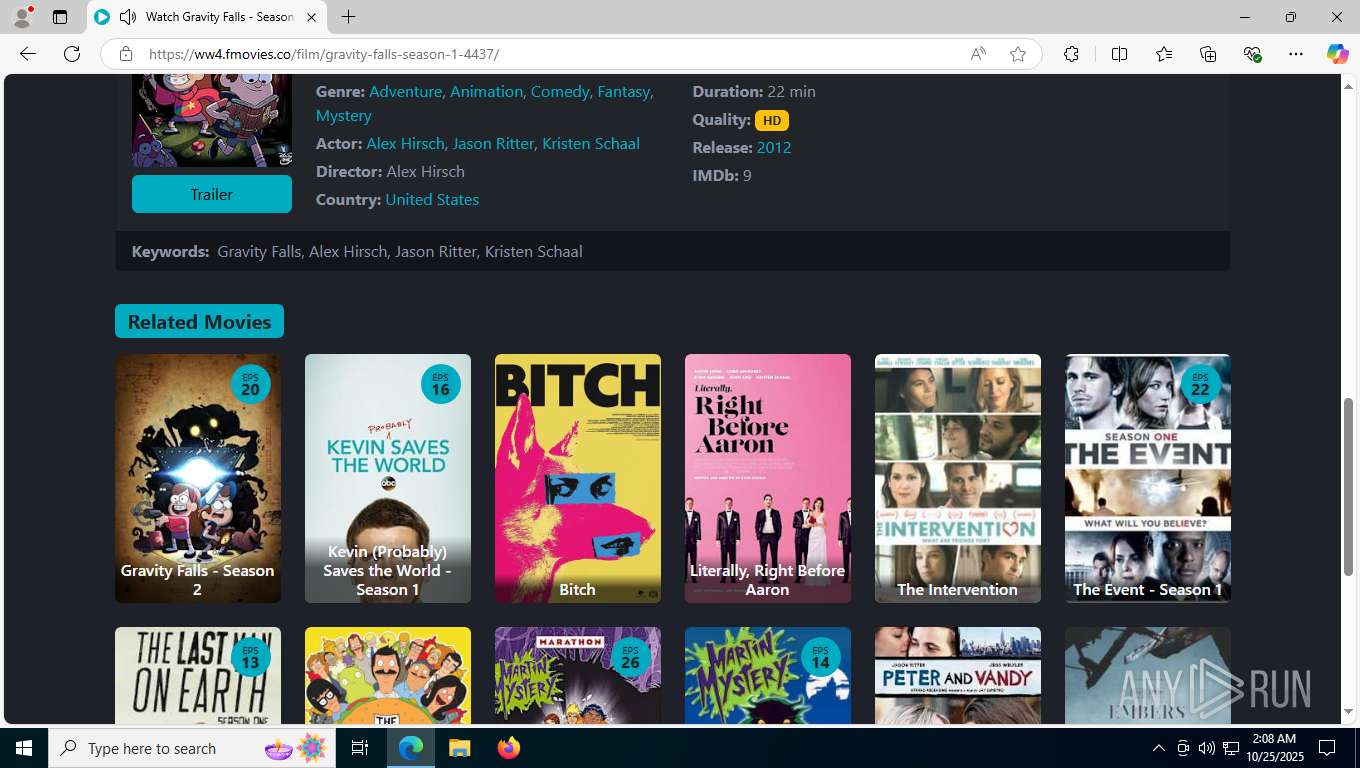Close the Gravity Falls tab
This screenshot has height=768, width=1360.
pos(311,17)
